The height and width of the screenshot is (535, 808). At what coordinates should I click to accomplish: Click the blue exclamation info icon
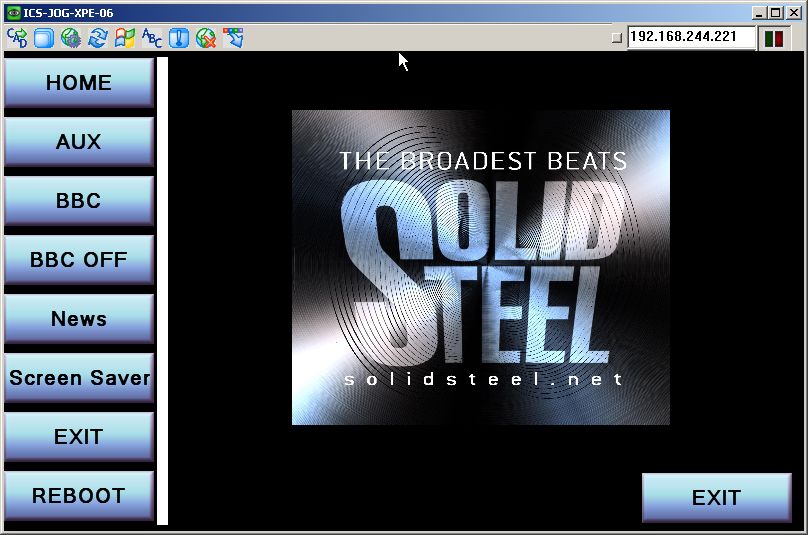coord(179,38)
